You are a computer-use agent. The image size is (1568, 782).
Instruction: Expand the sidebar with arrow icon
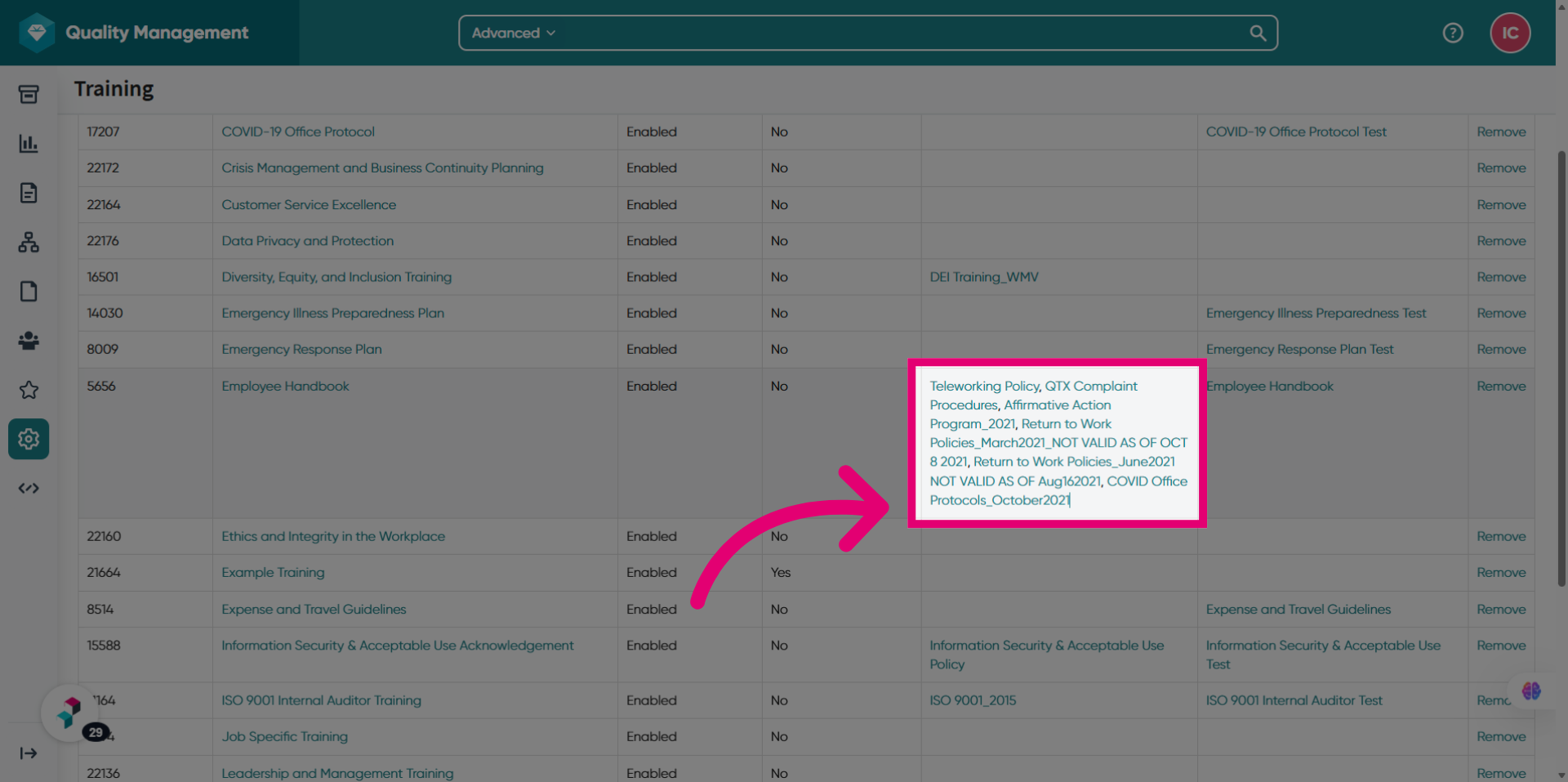[29, 753]
